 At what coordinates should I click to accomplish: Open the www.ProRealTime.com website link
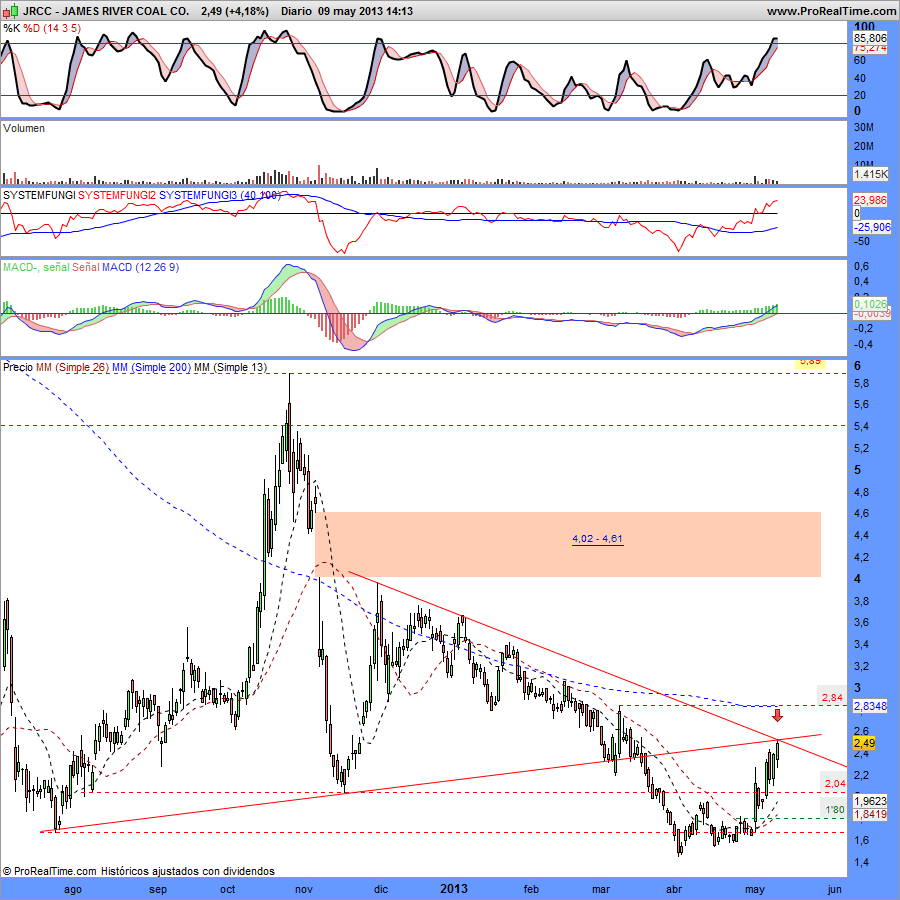[x=830, y=12]
